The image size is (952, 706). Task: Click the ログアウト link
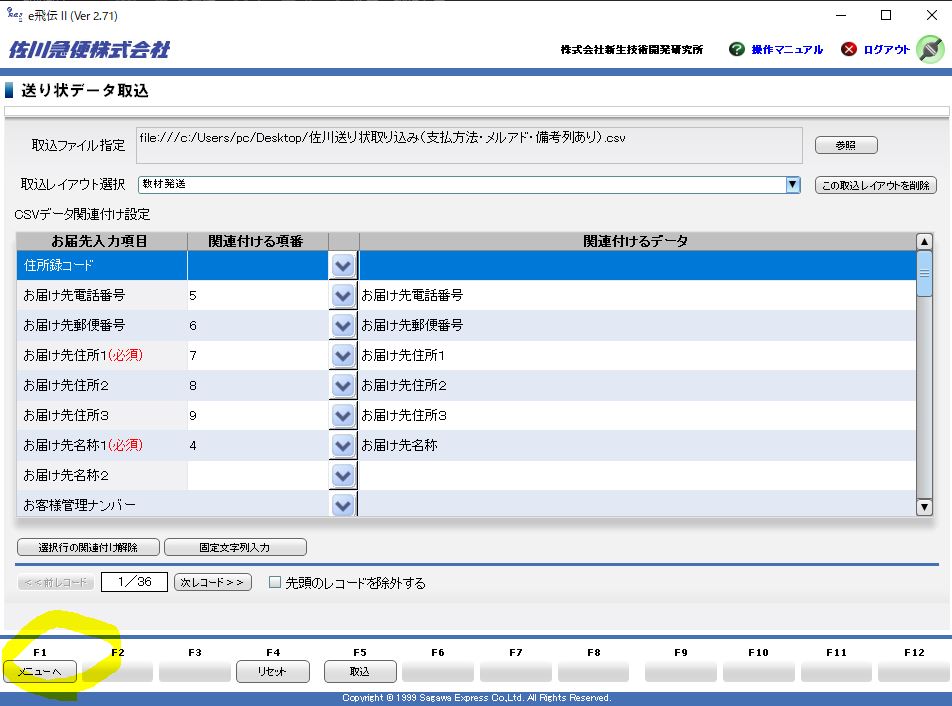tap(887, 49)
